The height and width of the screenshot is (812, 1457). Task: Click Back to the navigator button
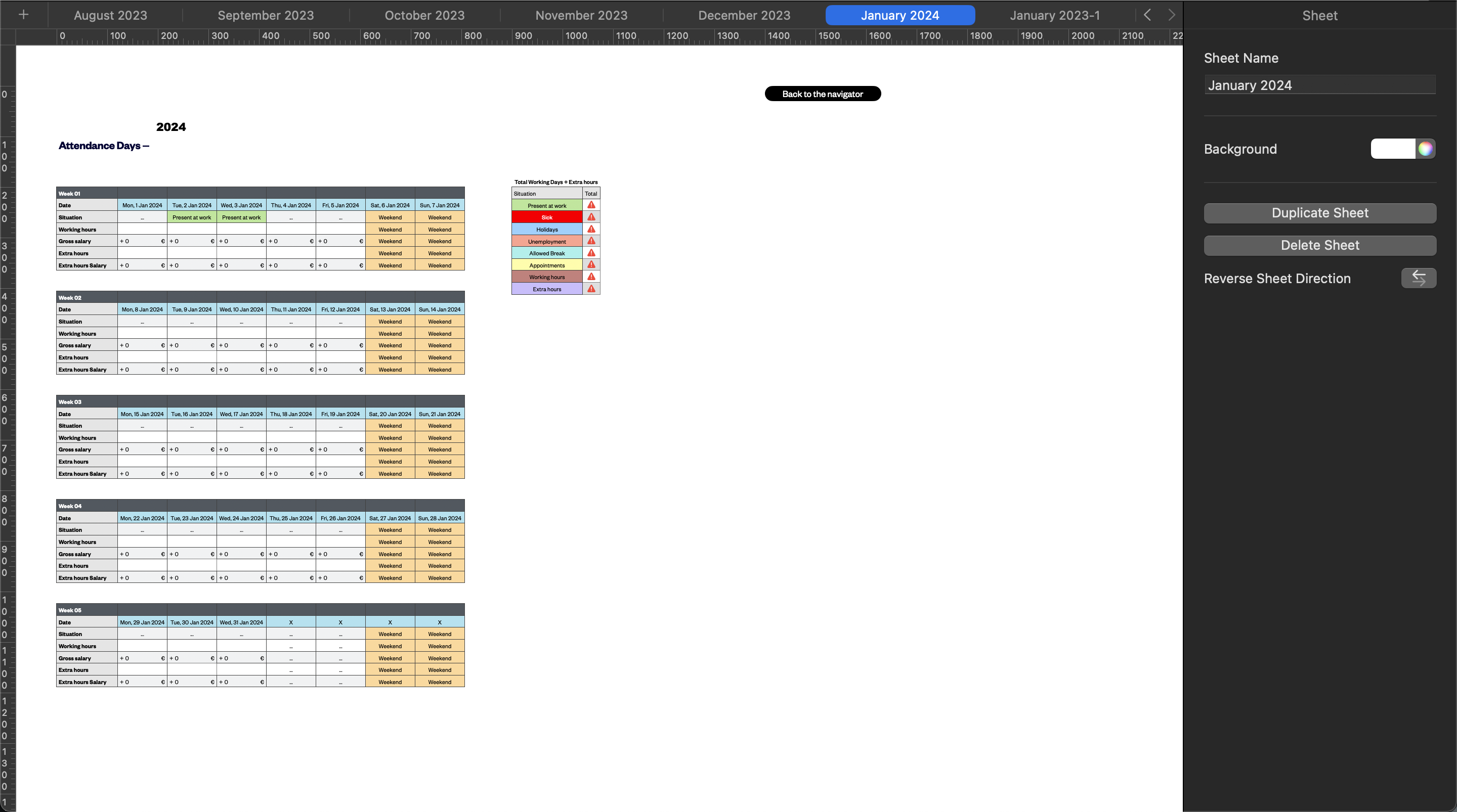[x=823, y=94]
